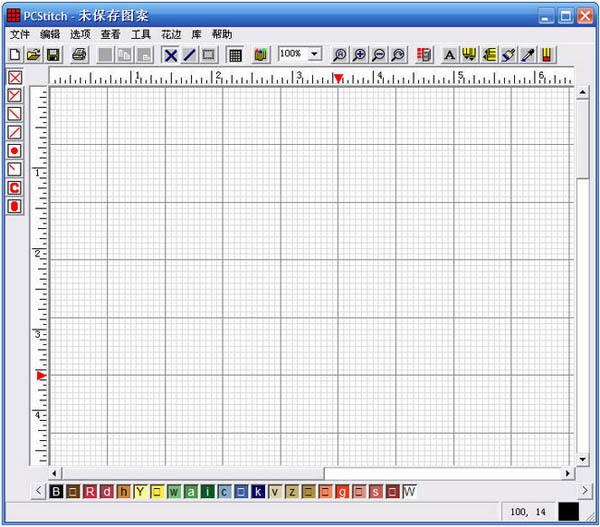Click the greyed-out paste icon in the toolbar

click(144, 55)
